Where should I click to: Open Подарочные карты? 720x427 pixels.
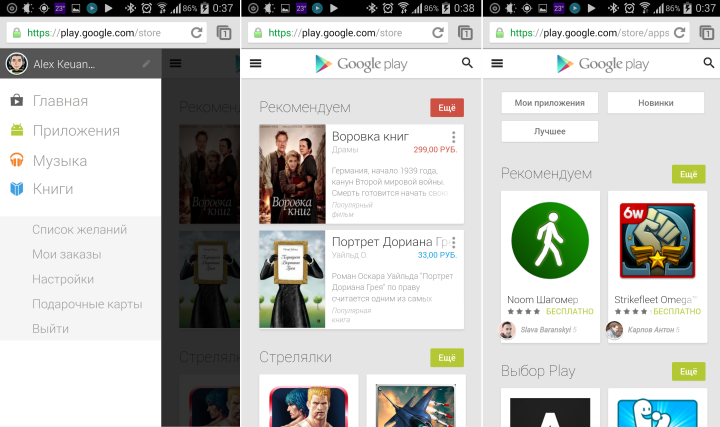click(x=87, y=304)
